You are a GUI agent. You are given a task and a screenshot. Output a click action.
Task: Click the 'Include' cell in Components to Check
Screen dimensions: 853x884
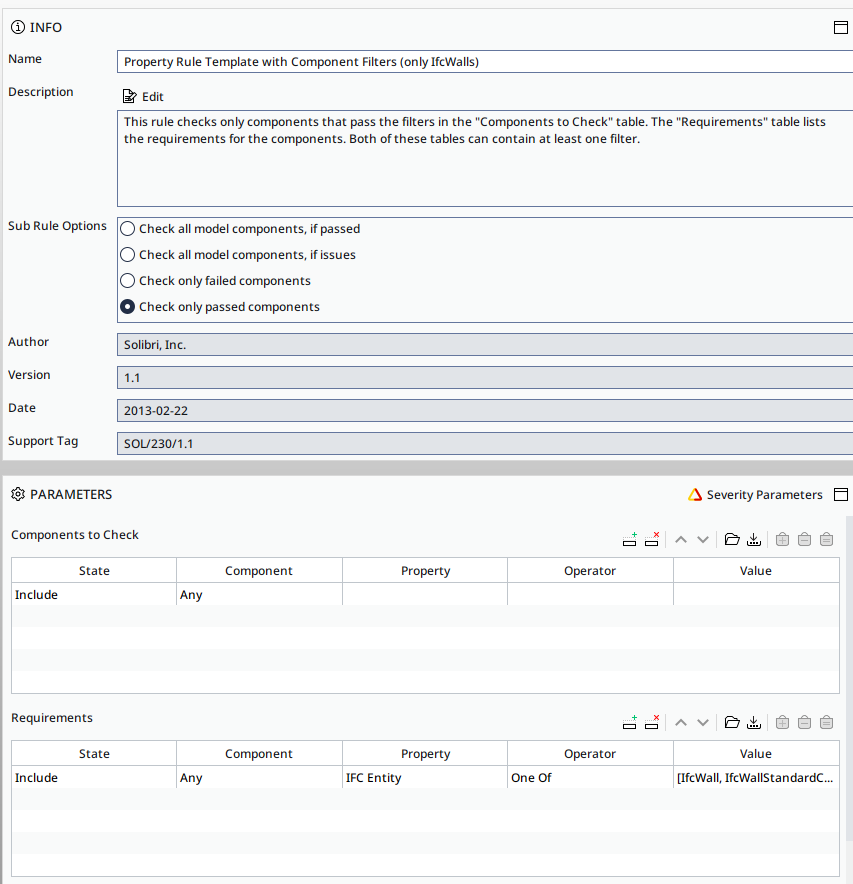coord(94,594)
